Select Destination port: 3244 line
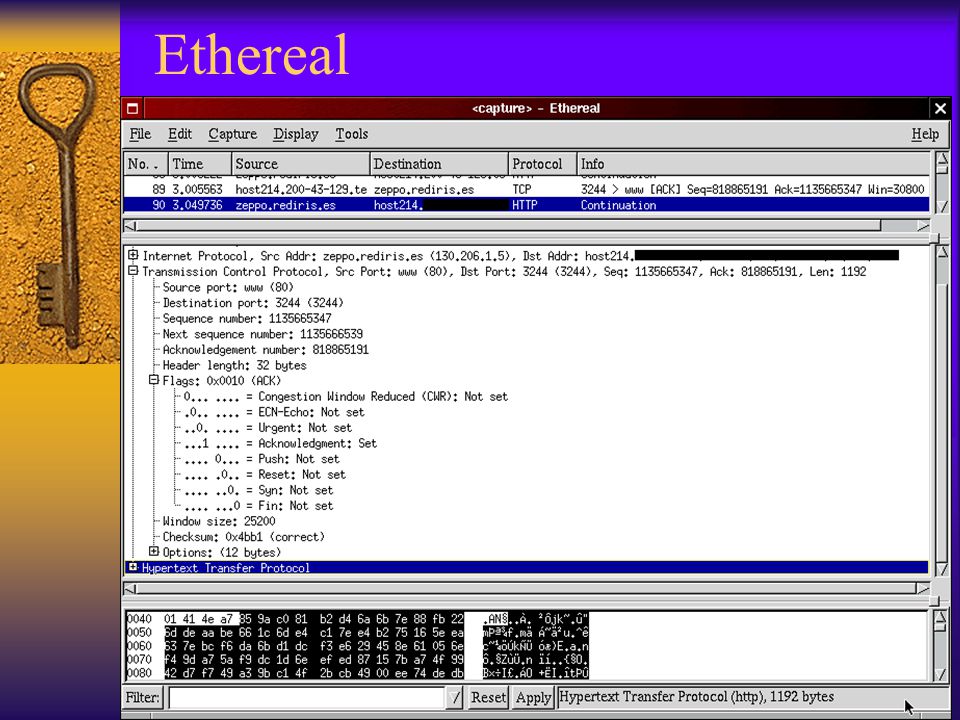This screenshot has height=720, width=960. (253, 303)
